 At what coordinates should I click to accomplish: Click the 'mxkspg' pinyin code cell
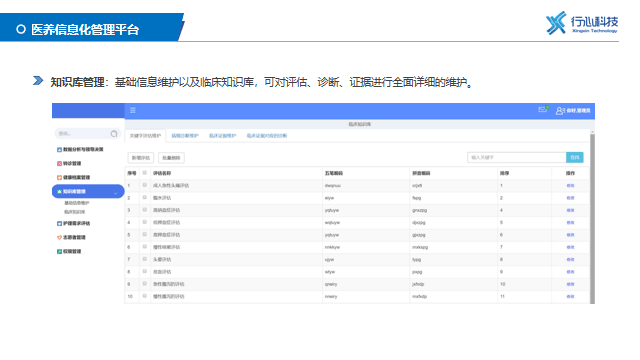(420, 247)
